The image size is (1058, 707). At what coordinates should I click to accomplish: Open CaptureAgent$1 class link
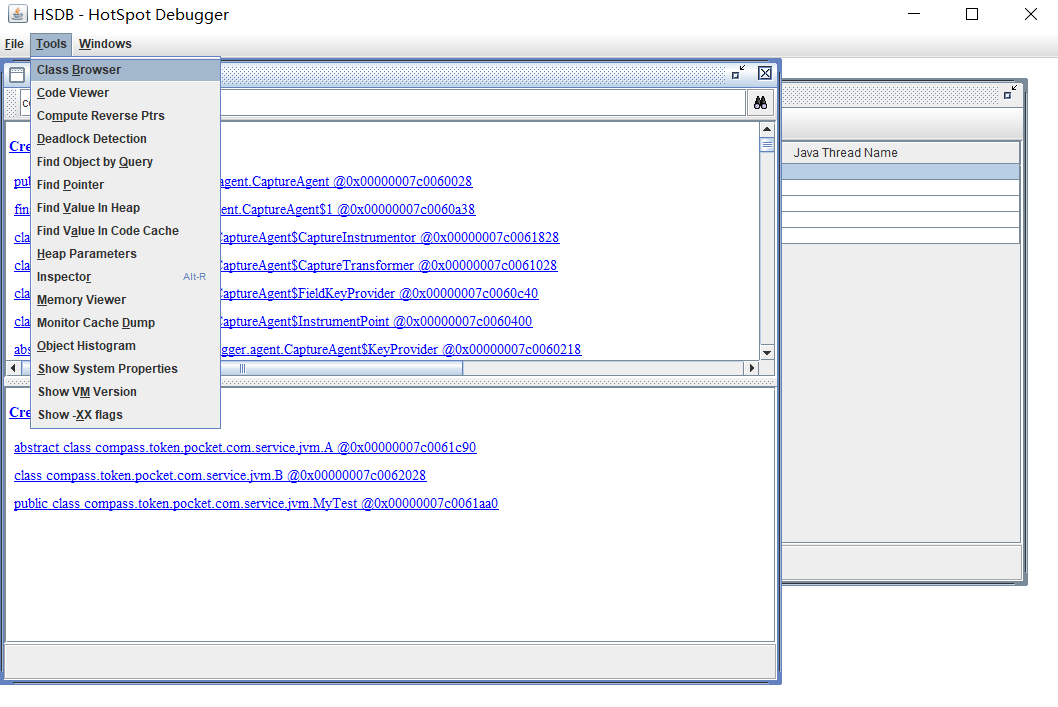347,209
